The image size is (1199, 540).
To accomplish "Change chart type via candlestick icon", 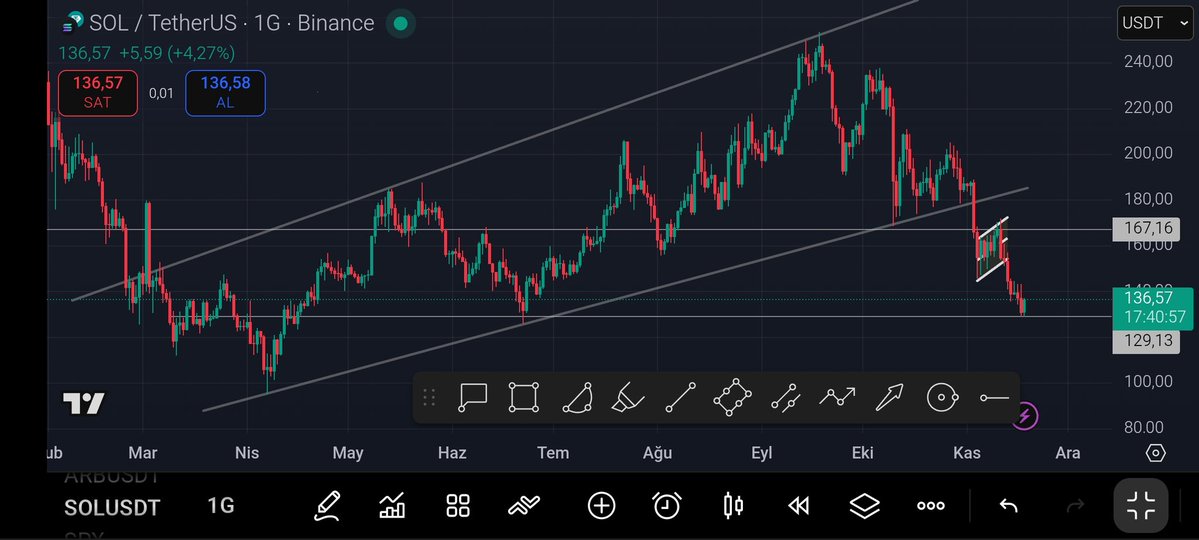I will click(x=733, y=506).
